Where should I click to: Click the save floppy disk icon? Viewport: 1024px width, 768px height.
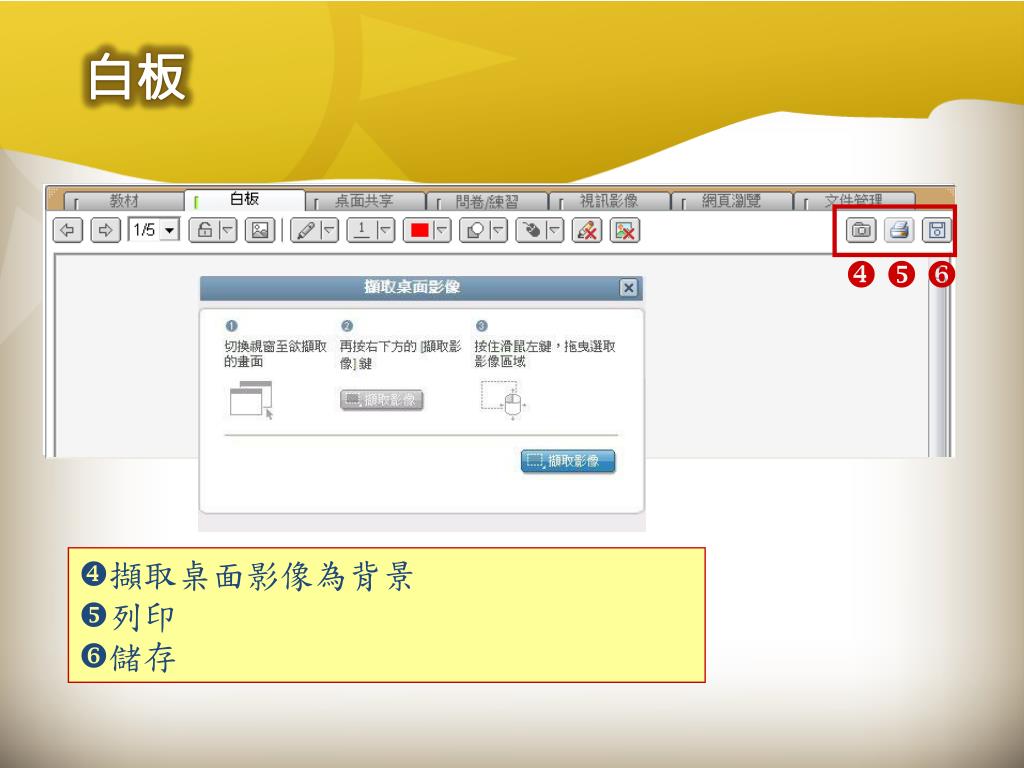(x=937, y=230)
